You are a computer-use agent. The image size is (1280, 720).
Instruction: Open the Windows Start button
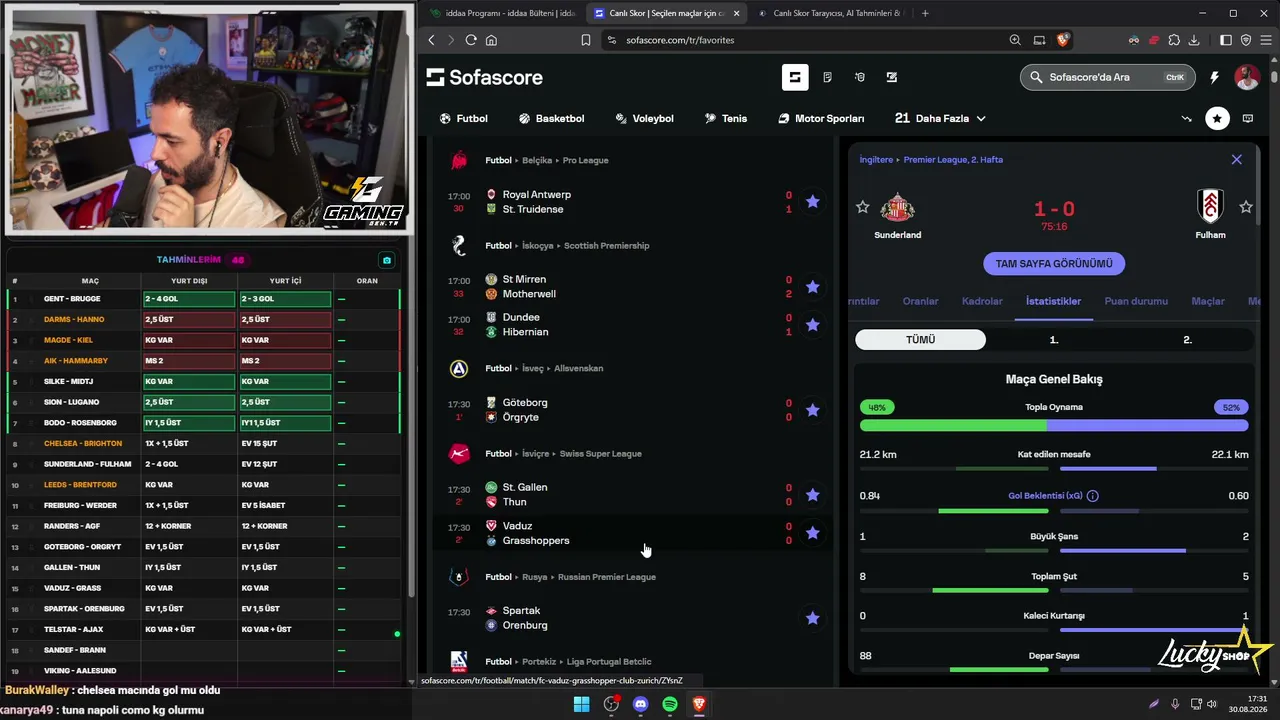pos(581,704)
